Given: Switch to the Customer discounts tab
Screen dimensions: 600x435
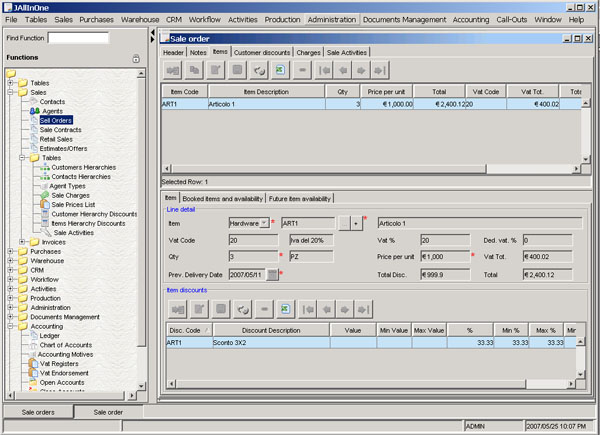Looking at the screenshot, I should click(262, 52).
